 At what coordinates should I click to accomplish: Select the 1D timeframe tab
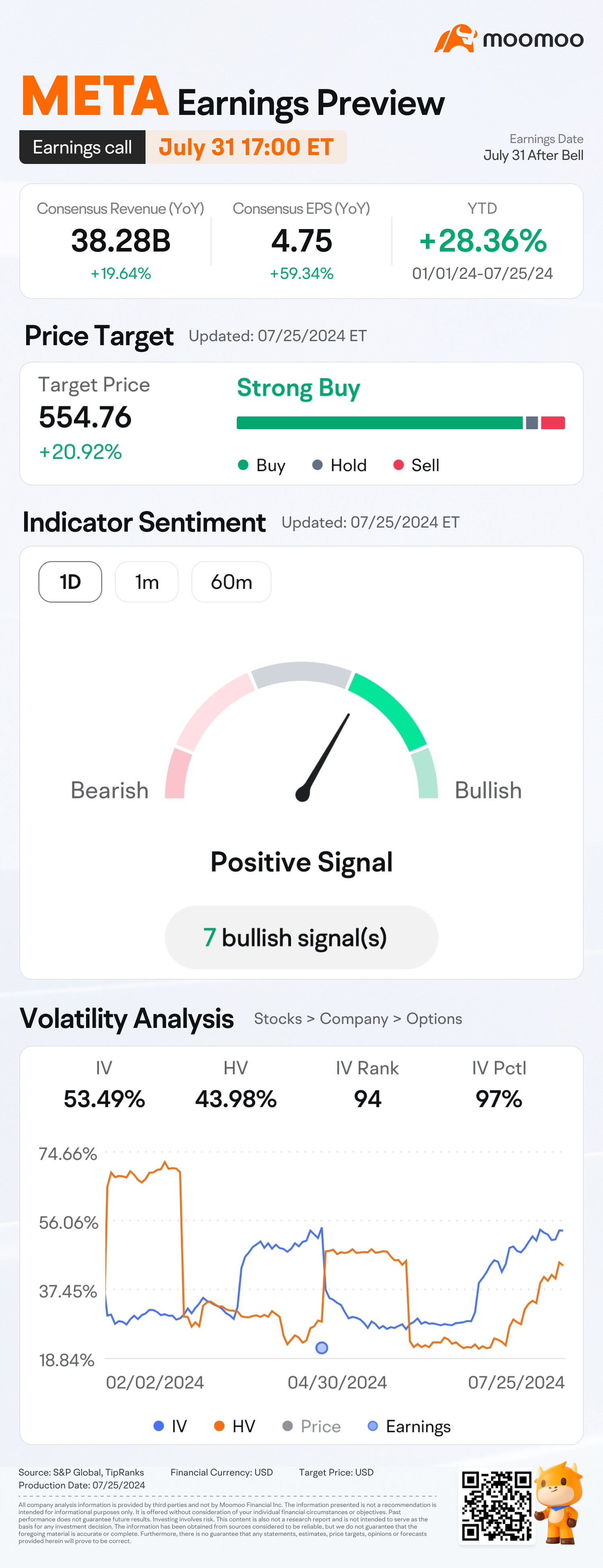70,582
